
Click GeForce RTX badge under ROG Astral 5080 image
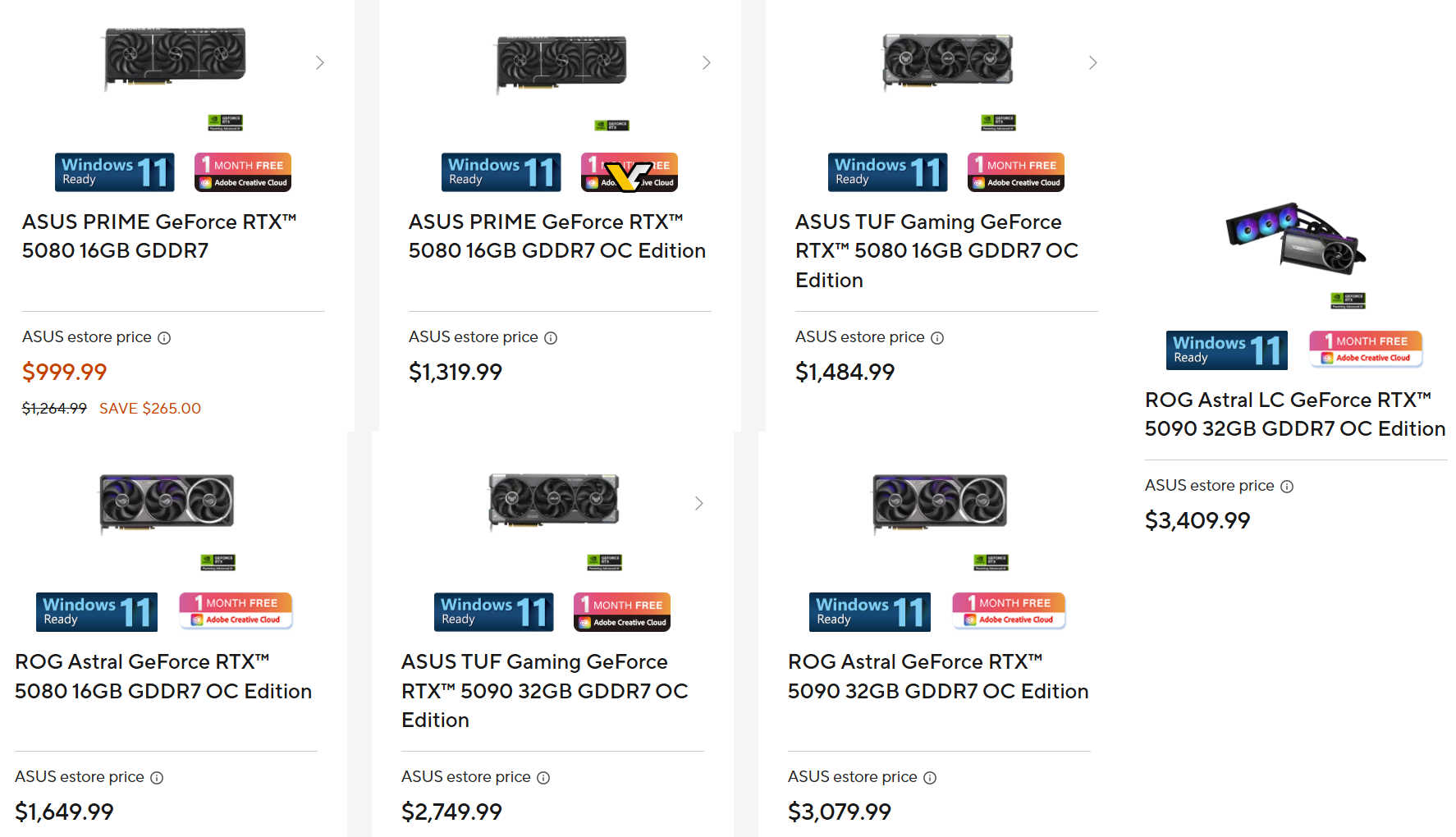click(x=218, y=562)
